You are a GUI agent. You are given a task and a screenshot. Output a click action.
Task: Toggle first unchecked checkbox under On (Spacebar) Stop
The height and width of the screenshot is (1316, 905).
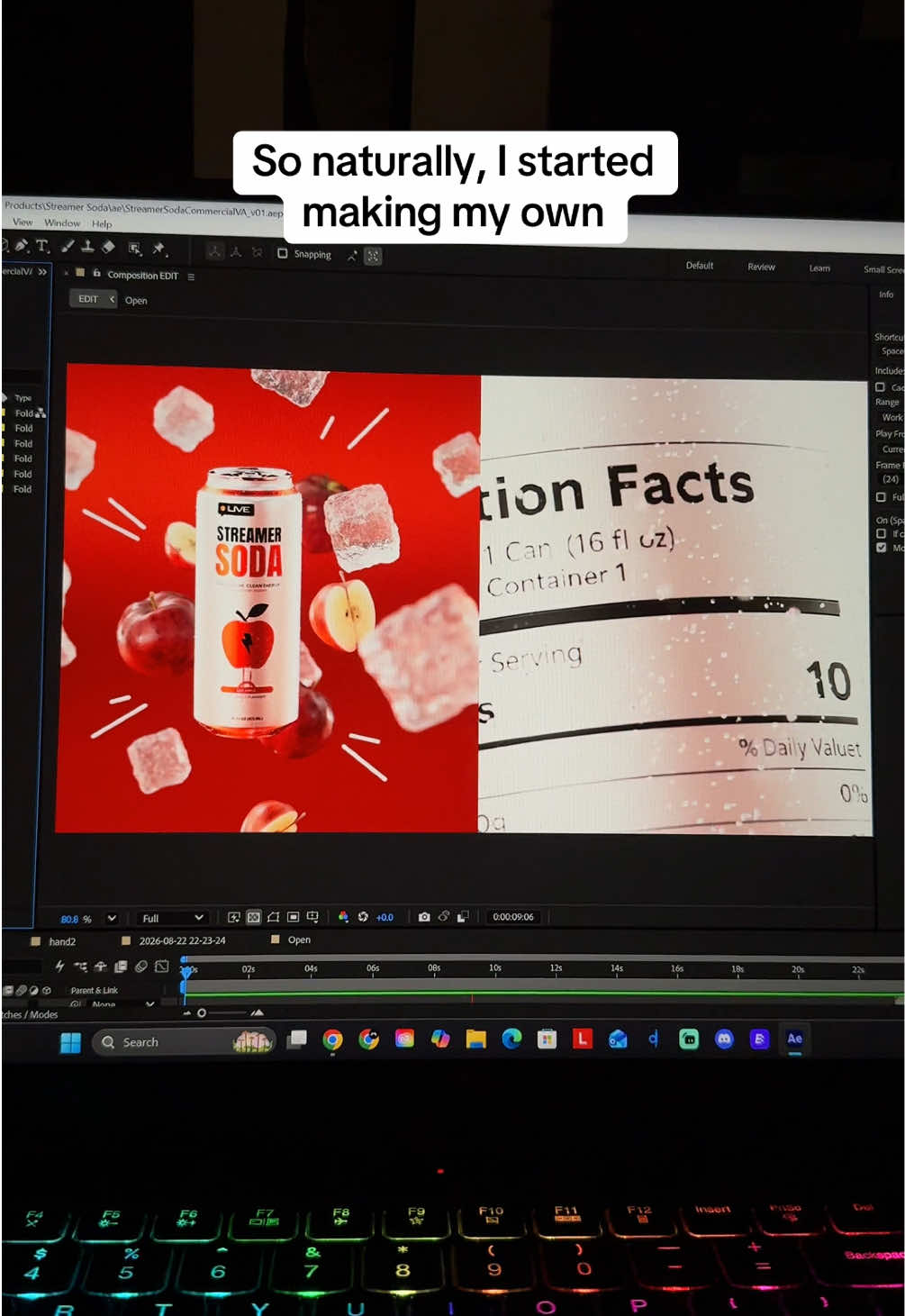881,533
